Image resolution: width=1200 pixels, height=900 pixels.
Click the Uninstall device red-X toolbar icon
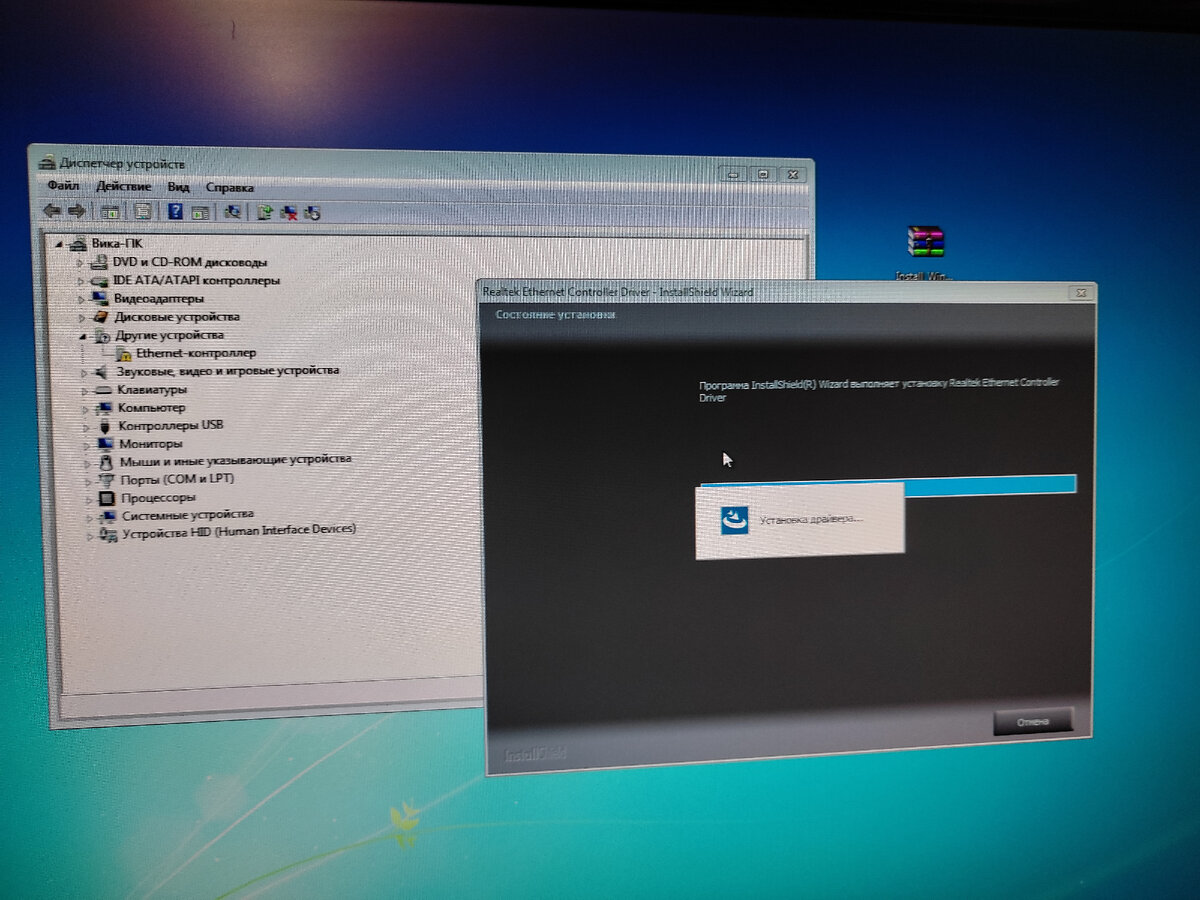pyautogui.click(x=289, y=212)
